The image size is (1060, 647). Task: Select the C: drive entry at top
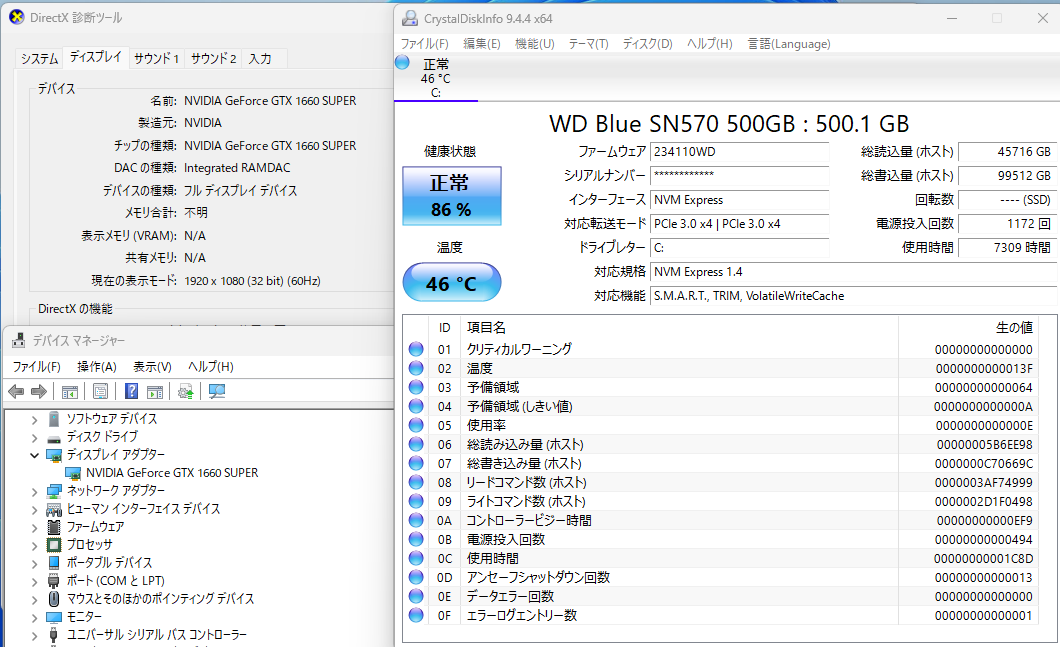(x=435, y=78)
